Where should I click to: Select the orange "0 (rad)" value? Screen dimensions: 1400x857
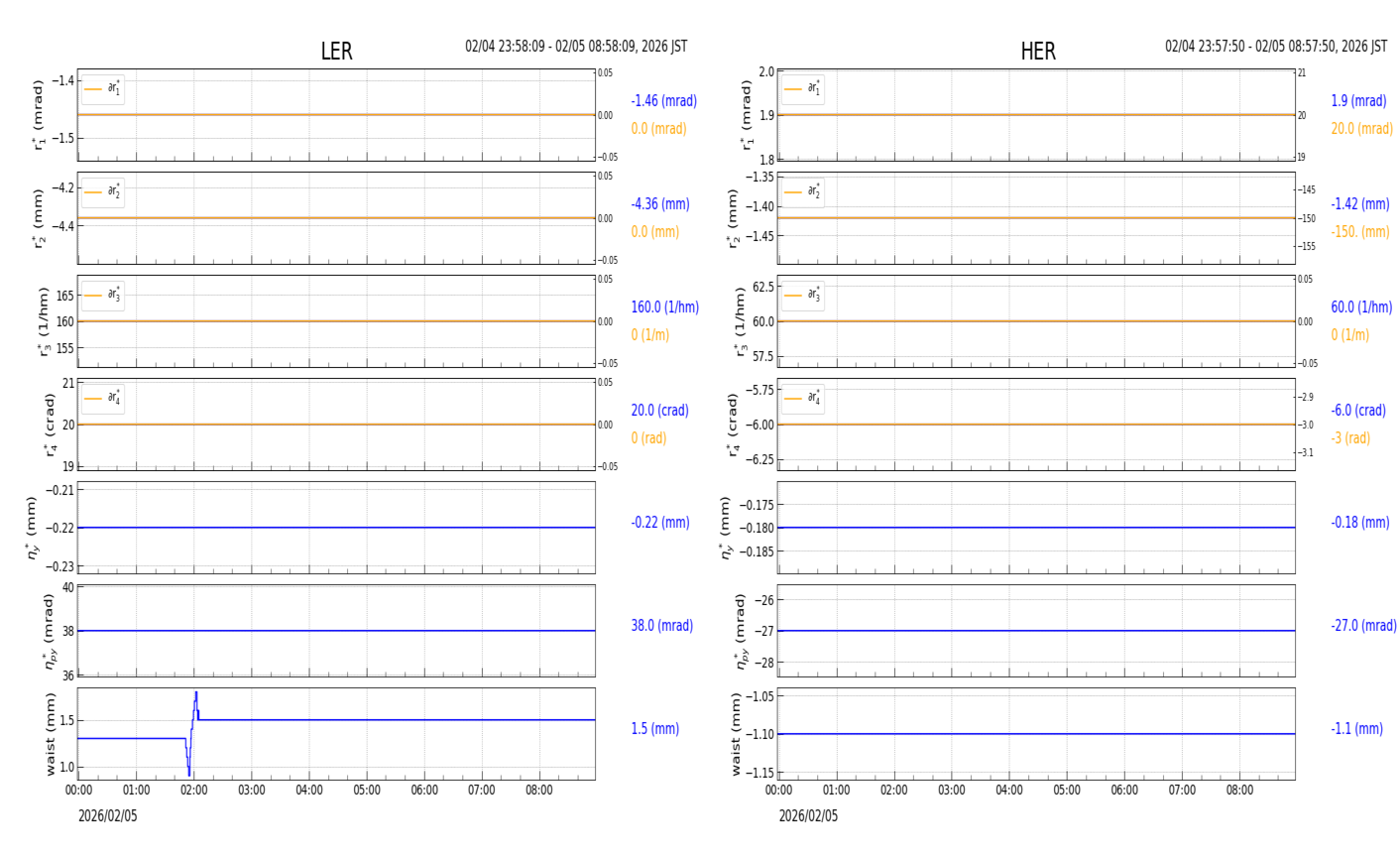(648, 438)
